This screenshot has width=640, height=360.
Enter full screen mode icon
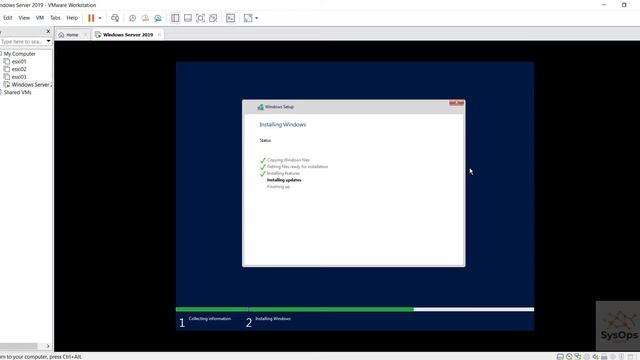(200, 18)
